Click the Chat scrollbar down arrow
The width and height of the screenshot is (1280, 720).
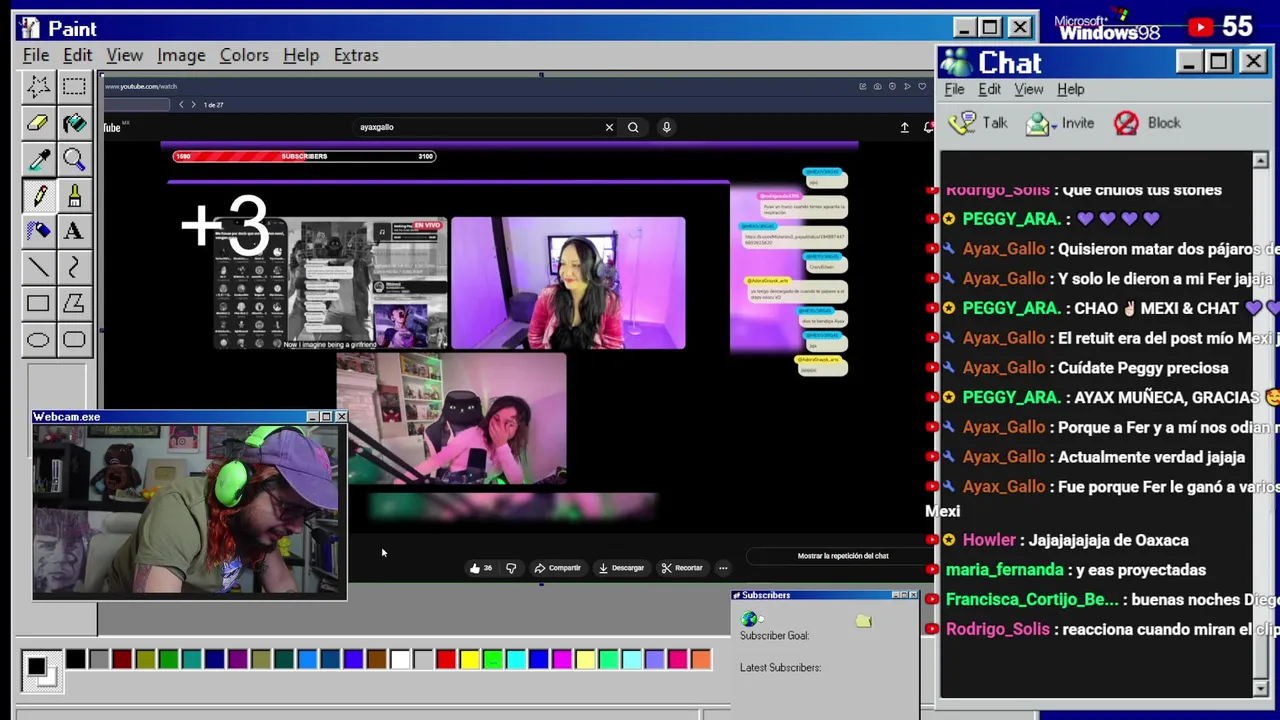[1260, 688]
